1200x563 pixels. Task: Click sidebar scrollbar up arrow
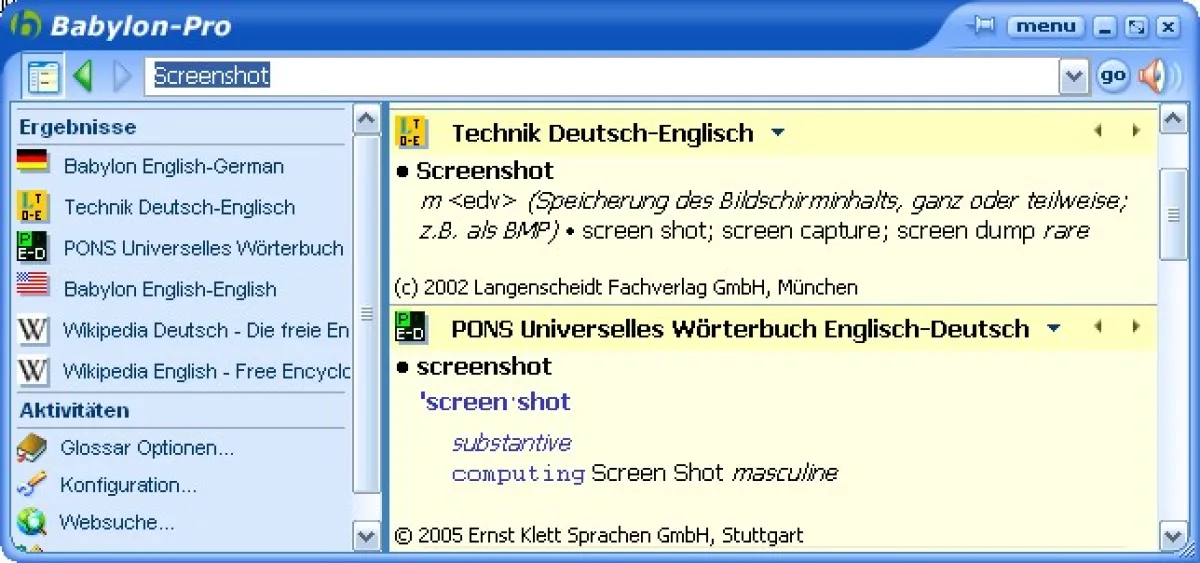[367, 120]
